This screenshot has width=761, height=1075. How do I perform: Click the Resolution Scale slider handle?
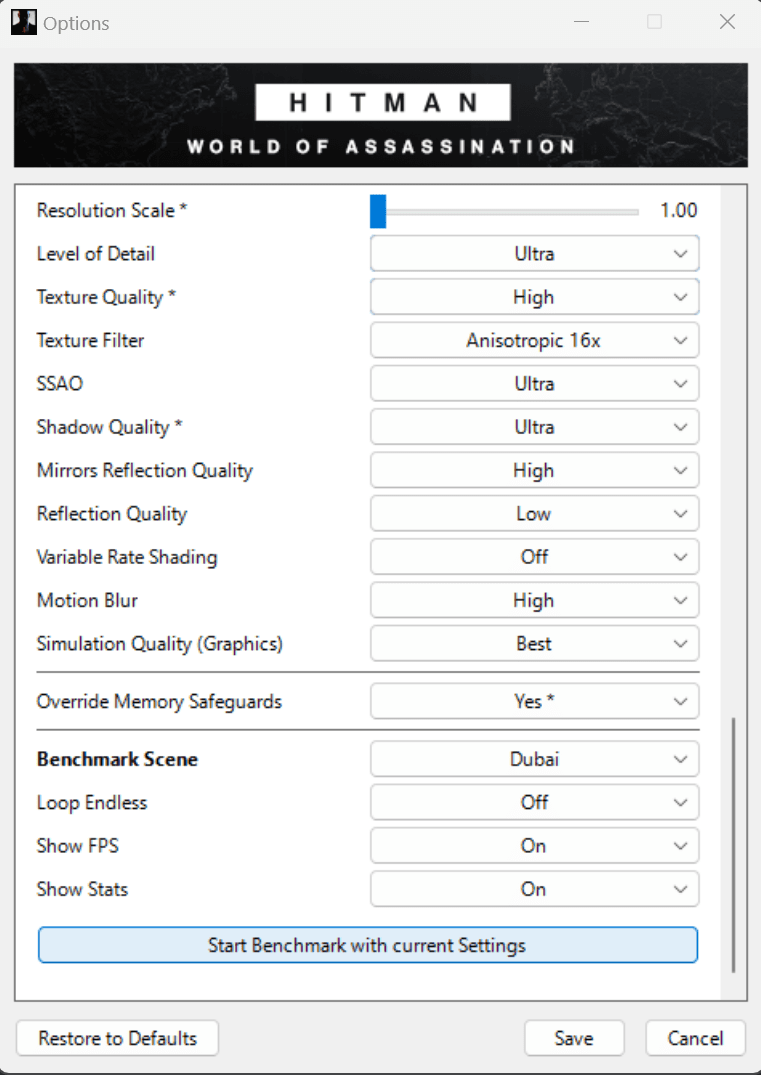pyautogui.click(x=378, y=211)
